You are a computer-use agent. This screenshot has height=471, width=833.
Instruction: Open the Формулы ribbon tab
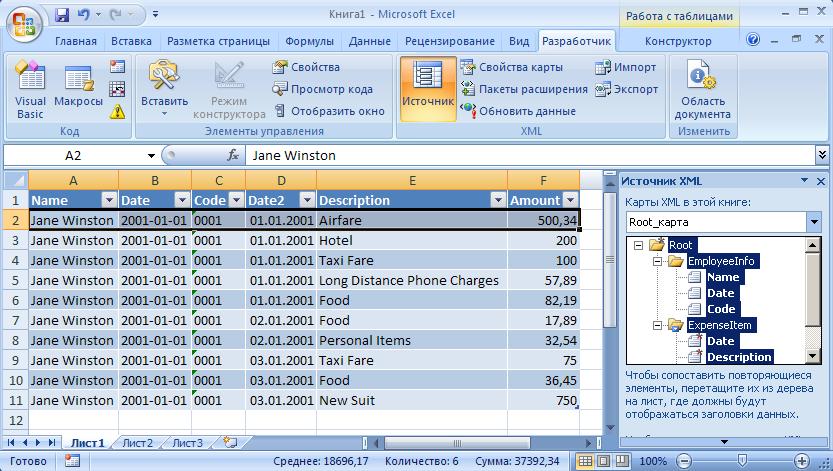click(x=309, y=41)
